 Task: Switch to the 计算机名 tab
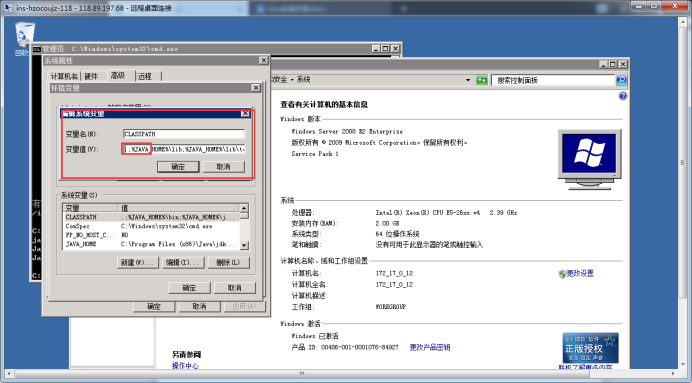pyautogui.click(x=64, y=76)
